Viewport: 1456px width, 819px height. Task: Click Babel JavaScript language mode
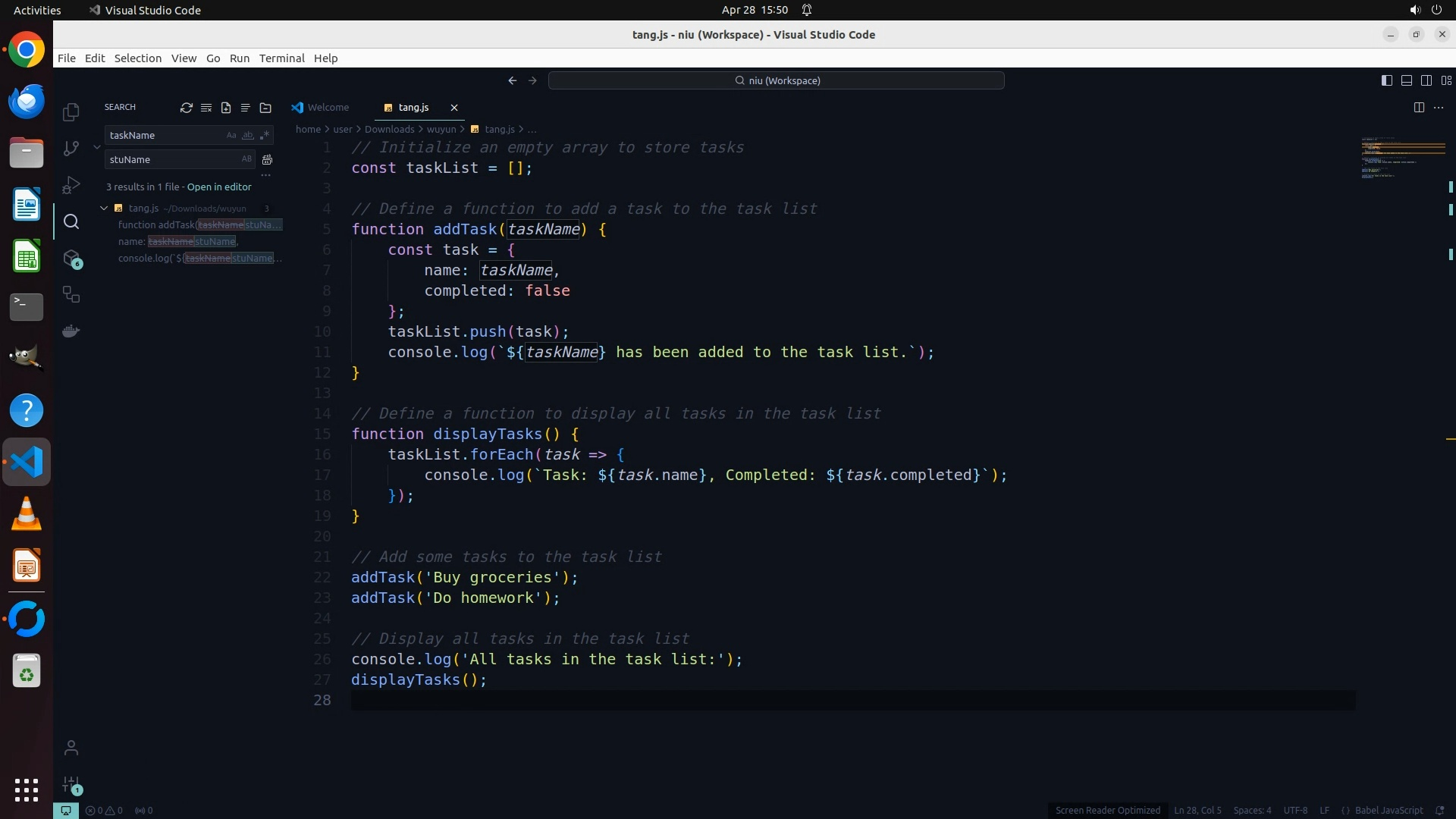coord(1389,810)
